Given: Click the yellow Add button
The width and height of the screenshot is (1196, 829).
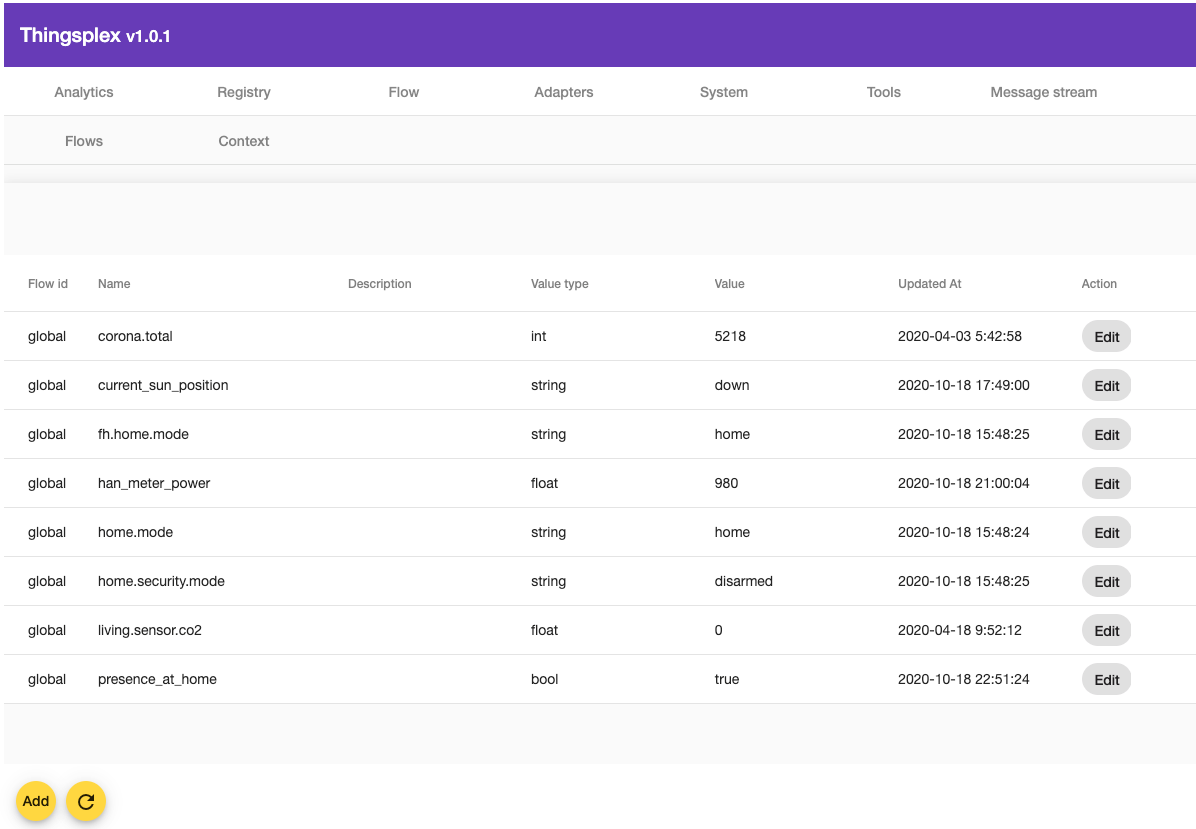Looking at the screenshot, I should 36,801.
